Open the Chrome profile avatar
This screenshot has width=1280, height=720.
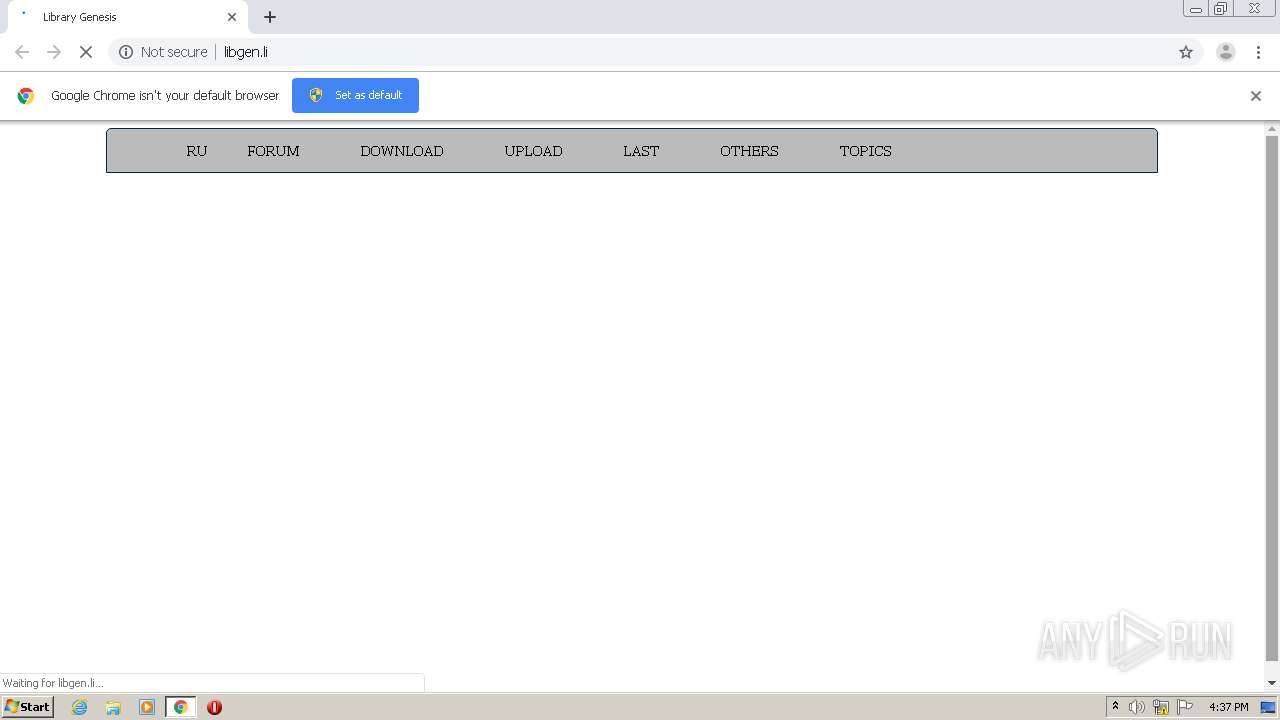pos(1226,52)
